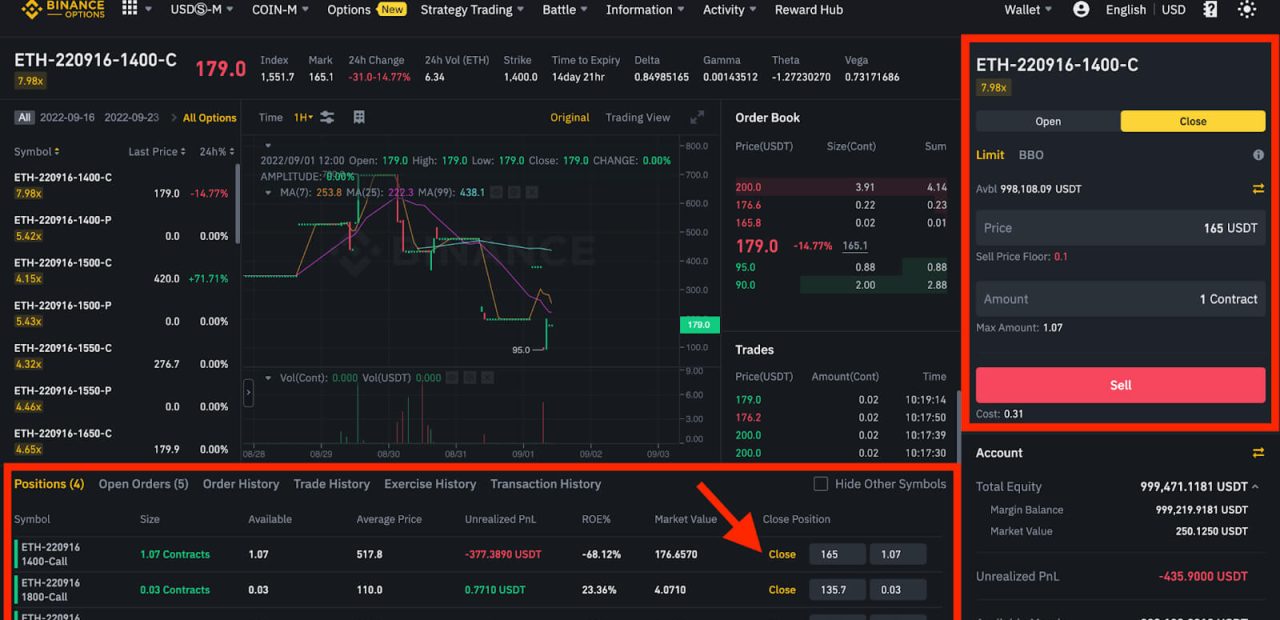The image size is (1280, 620).
Task: Click the Price input field showing 165
Action: [1120, 227]
